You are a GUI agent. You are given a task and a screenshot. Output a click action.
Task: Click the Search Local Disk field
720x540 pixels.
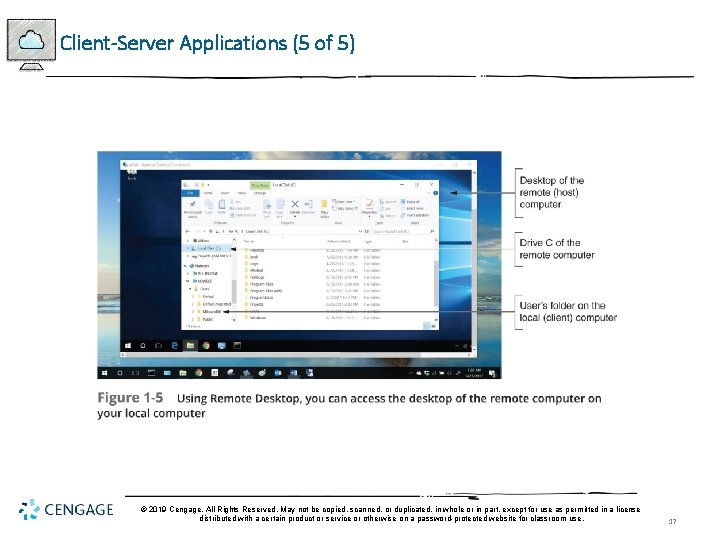pyautogui.click(x=404, y=231)
